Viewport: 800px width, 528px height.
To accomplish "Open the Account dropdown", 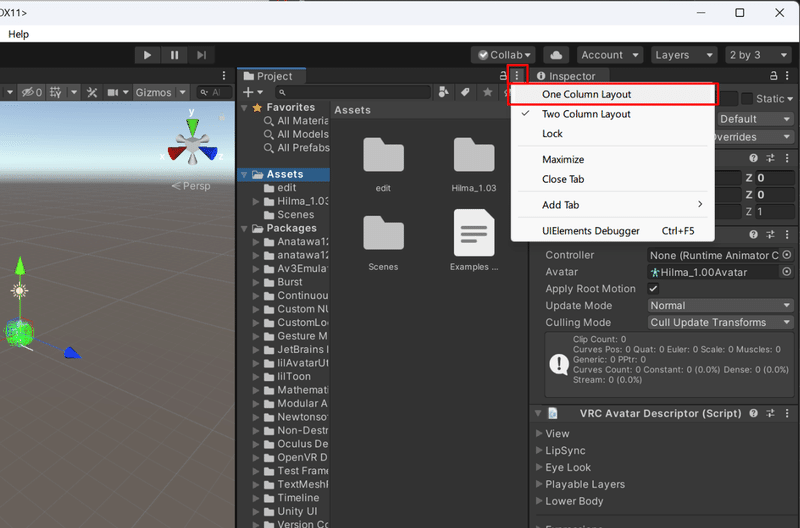I will pyautogui.click(x=610, y=55).
